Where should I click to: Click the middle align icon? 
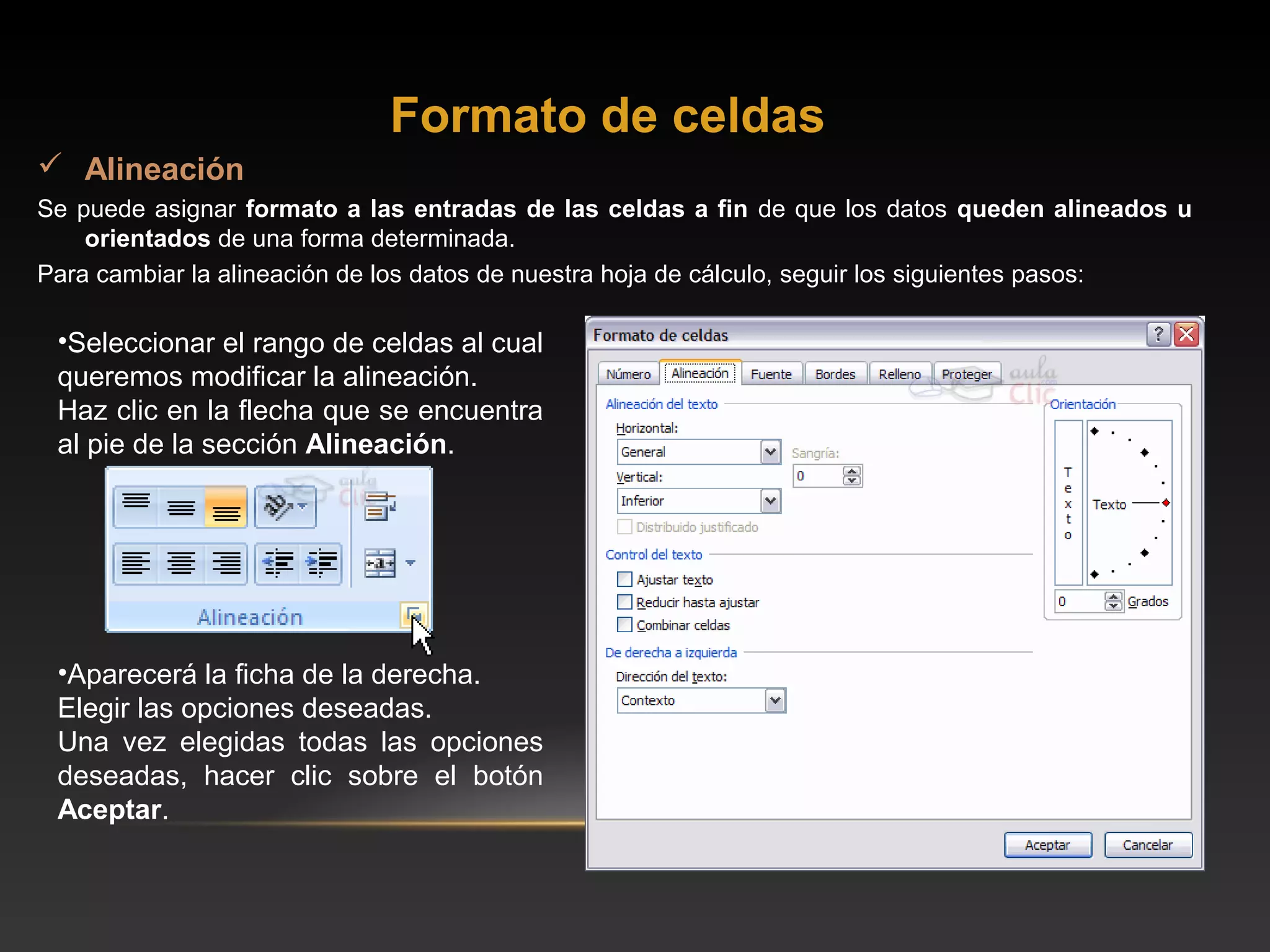pyautogui.click(x=181, y=506)
